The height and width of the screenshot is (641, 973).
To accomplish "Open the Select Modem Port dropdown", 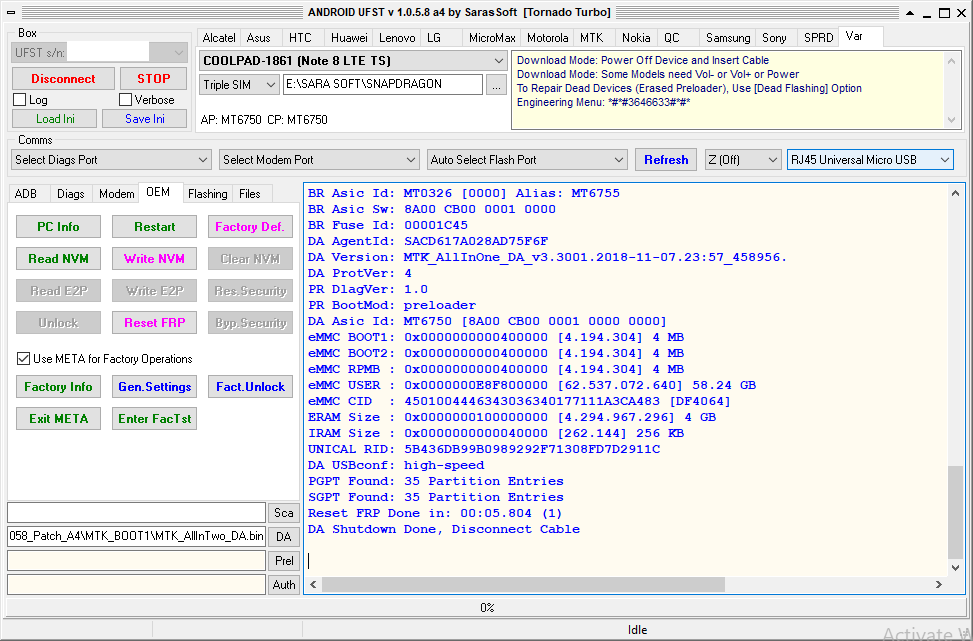I will (320, 159).
